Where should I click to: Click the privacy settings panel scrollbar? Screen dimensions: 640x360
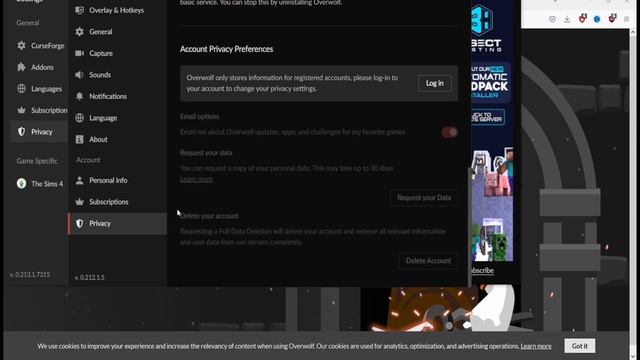point(469,227)
